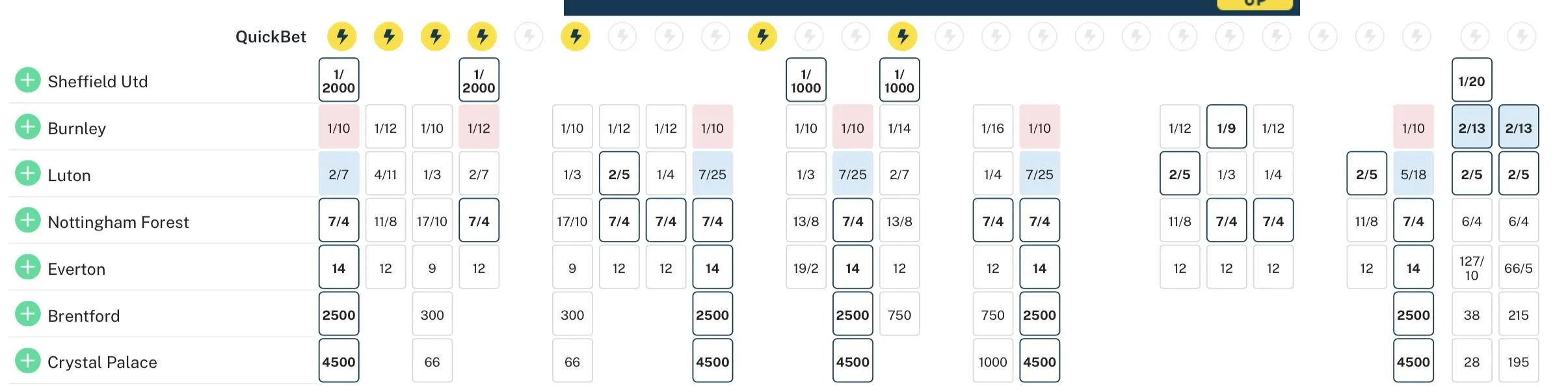Click the Brentford odds of 38
Image resolution: width=1568 pixels, height=392 pixels.
(1471, 315)
